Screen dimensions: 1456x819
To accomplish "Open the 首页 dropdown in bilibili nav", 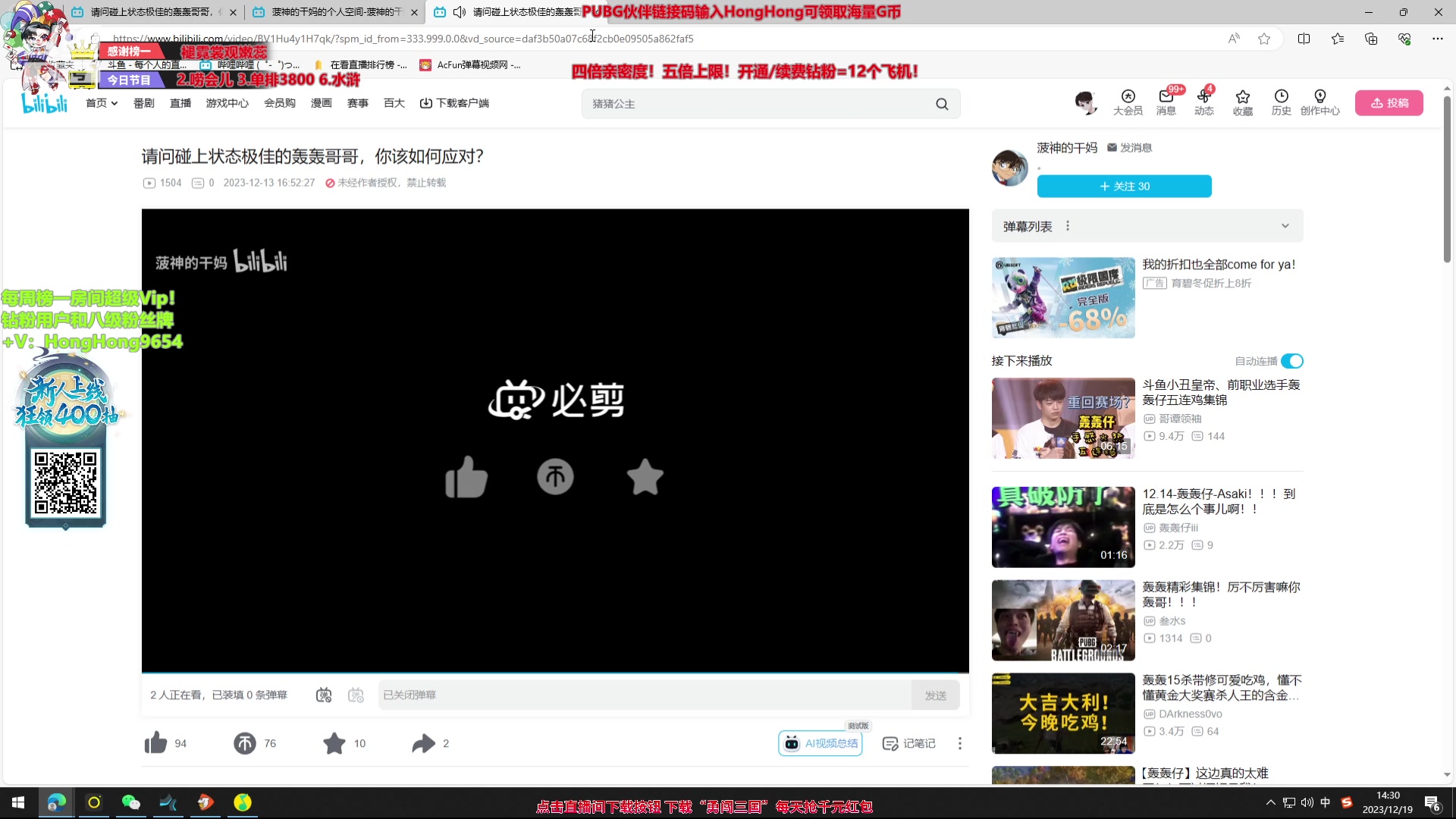I will tap(102, 103).
